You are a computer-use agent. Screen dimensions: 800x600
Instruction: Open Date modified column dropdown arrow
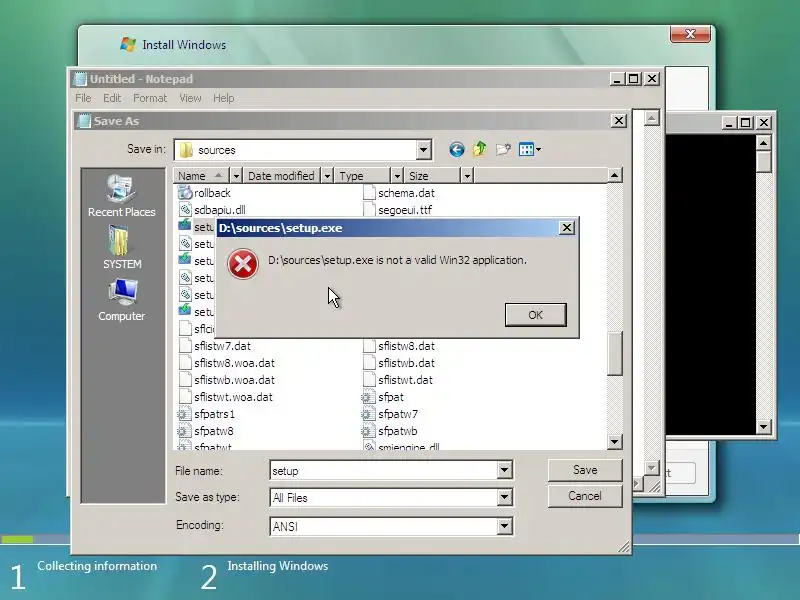pyautogui.click(x=327, y=176)
